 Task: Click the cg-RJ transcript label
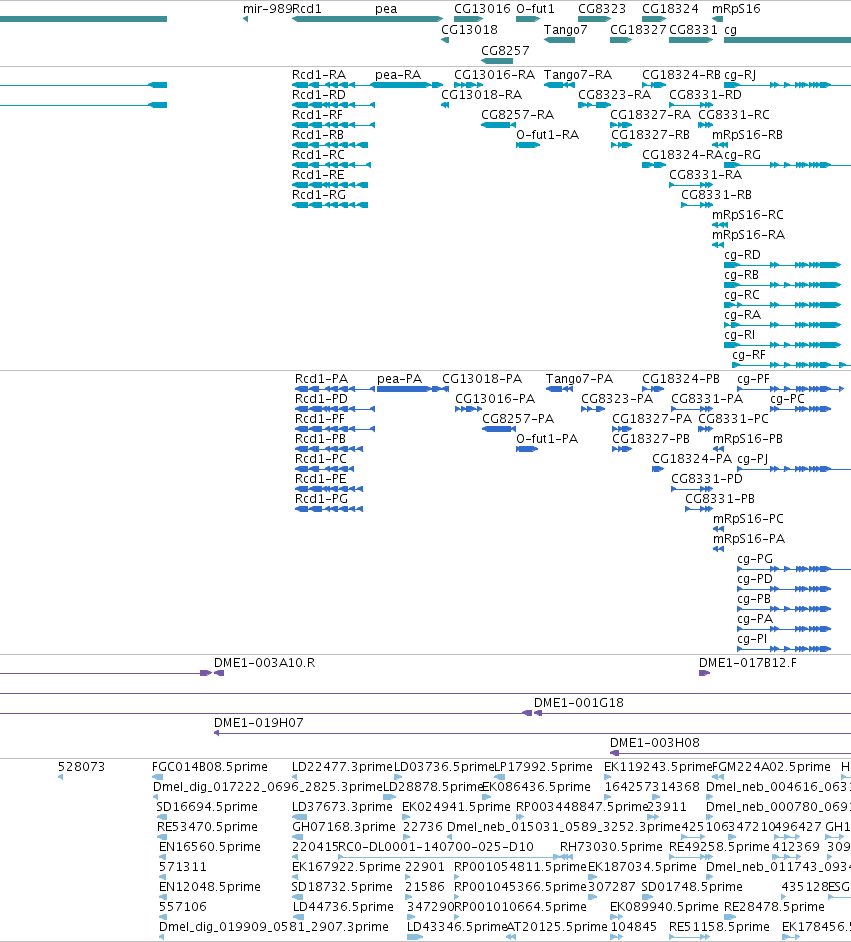pos(739,74)
